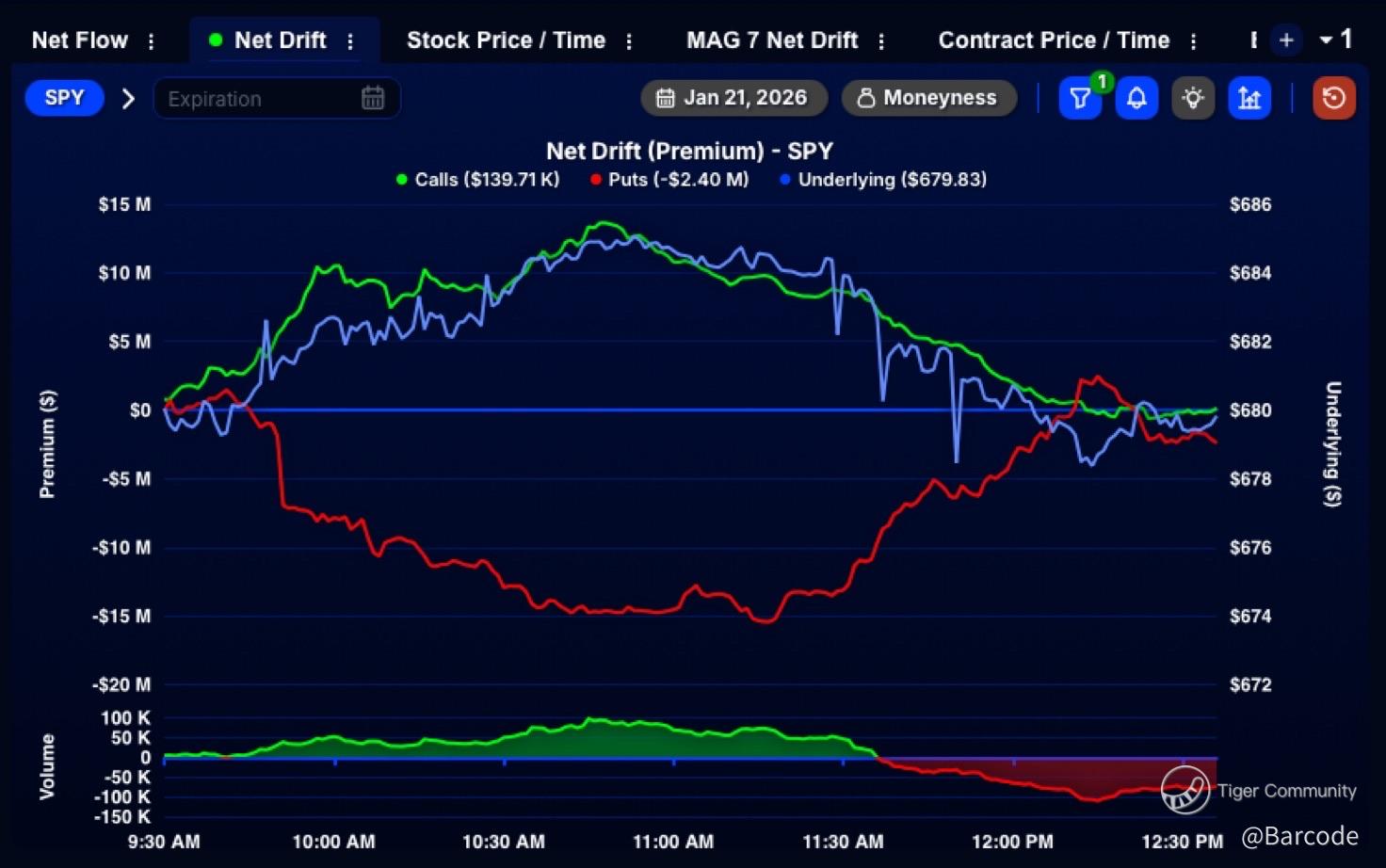Toggle the Underlying series in legend
The width and height of the screenshot is (1386, 868).
[883, 179]
